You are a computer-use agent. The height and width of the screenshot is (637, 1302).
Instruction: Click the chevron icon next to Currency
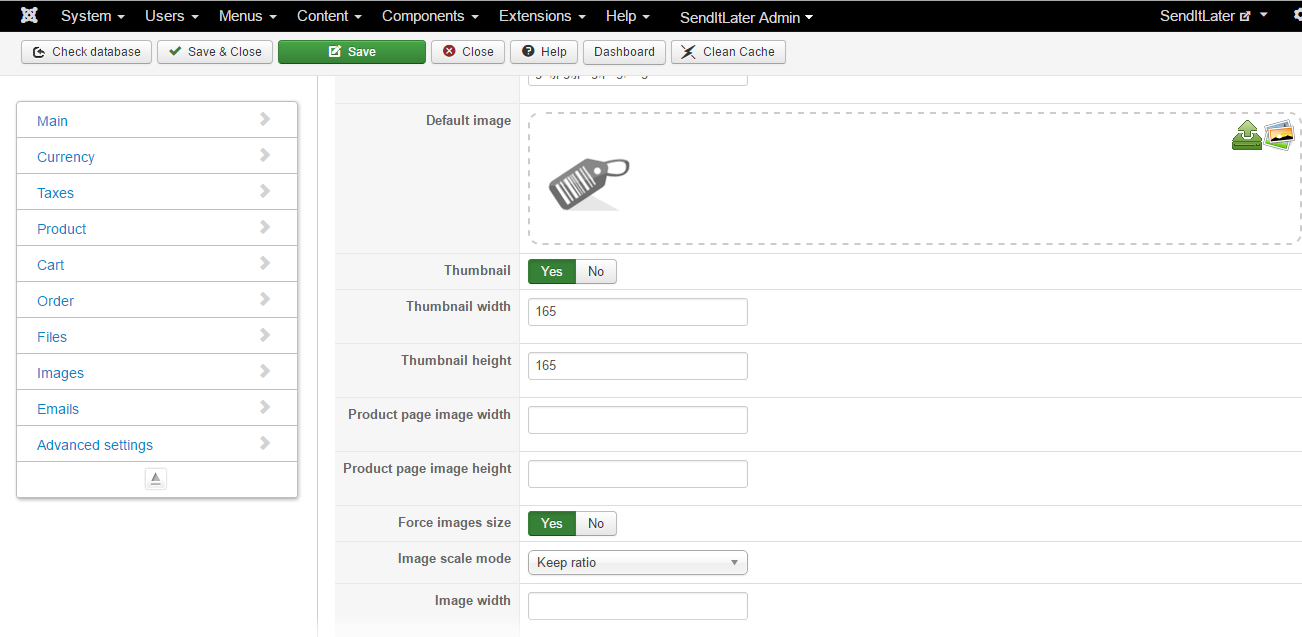tap(265, 155)
